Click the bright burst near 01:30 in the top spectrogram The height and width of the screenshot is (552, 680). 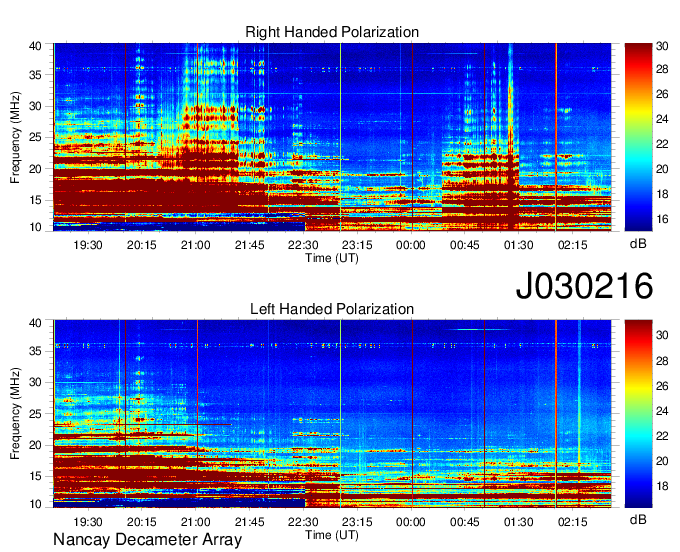[x=511, y=137]
